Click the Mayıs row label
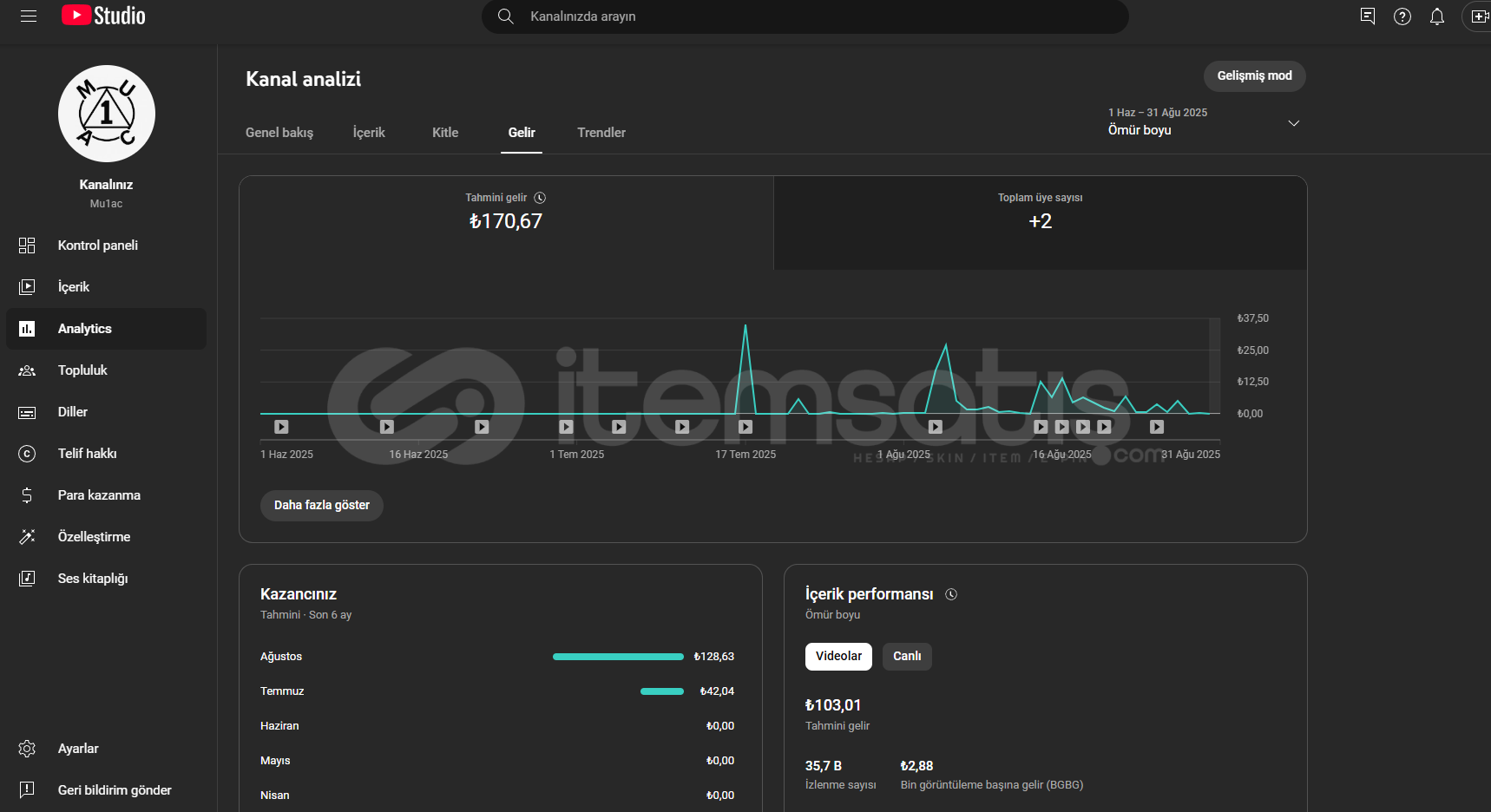This screenshot has height=812, width=1491. point(275,761)
